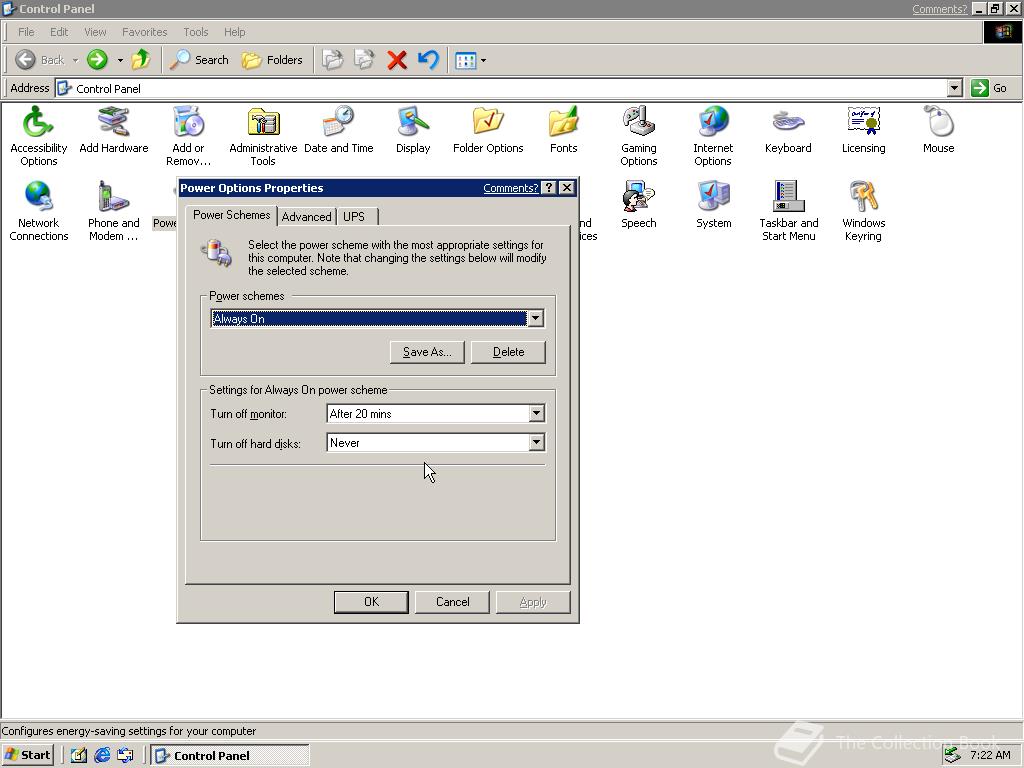Screen dimensions: 1024x768
Task: Open Gaming Options icon
Action: point(639,136)
